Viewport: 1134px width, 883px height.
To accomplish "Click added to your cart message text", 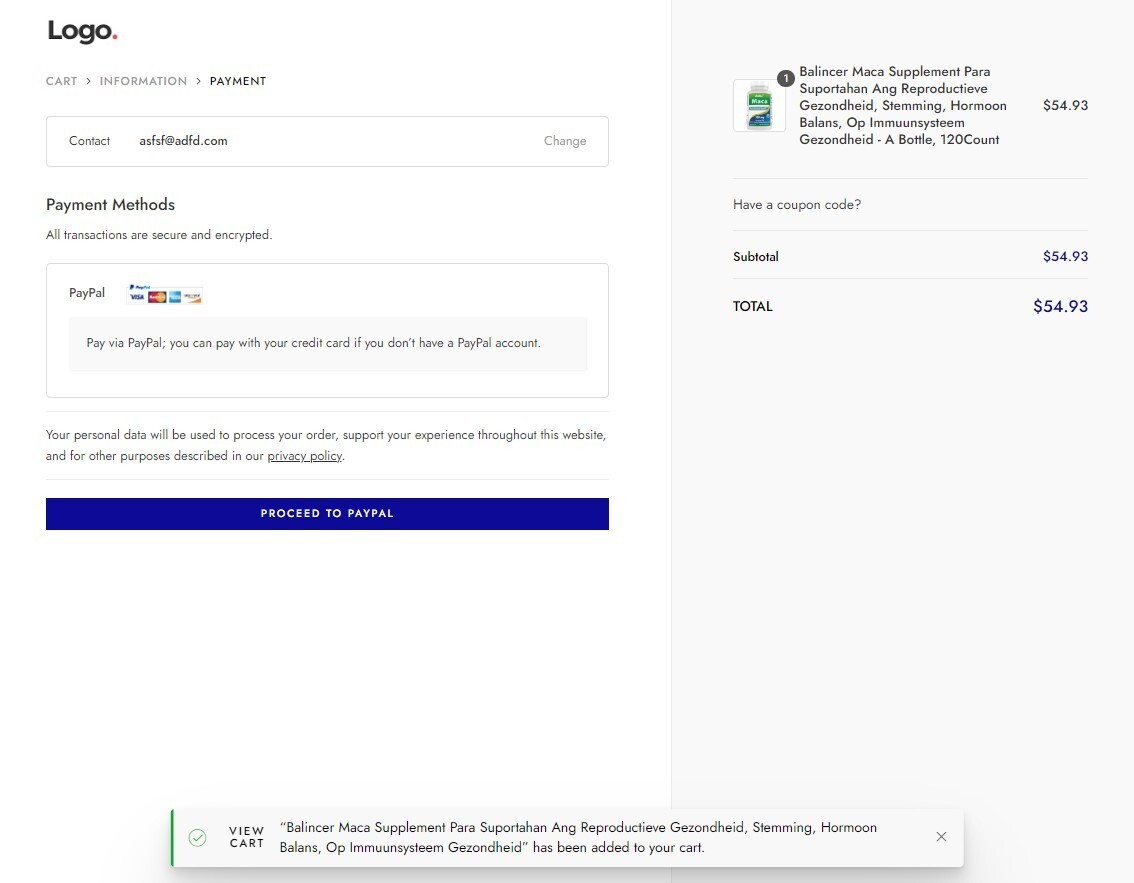I will click(x=578, y=837).
